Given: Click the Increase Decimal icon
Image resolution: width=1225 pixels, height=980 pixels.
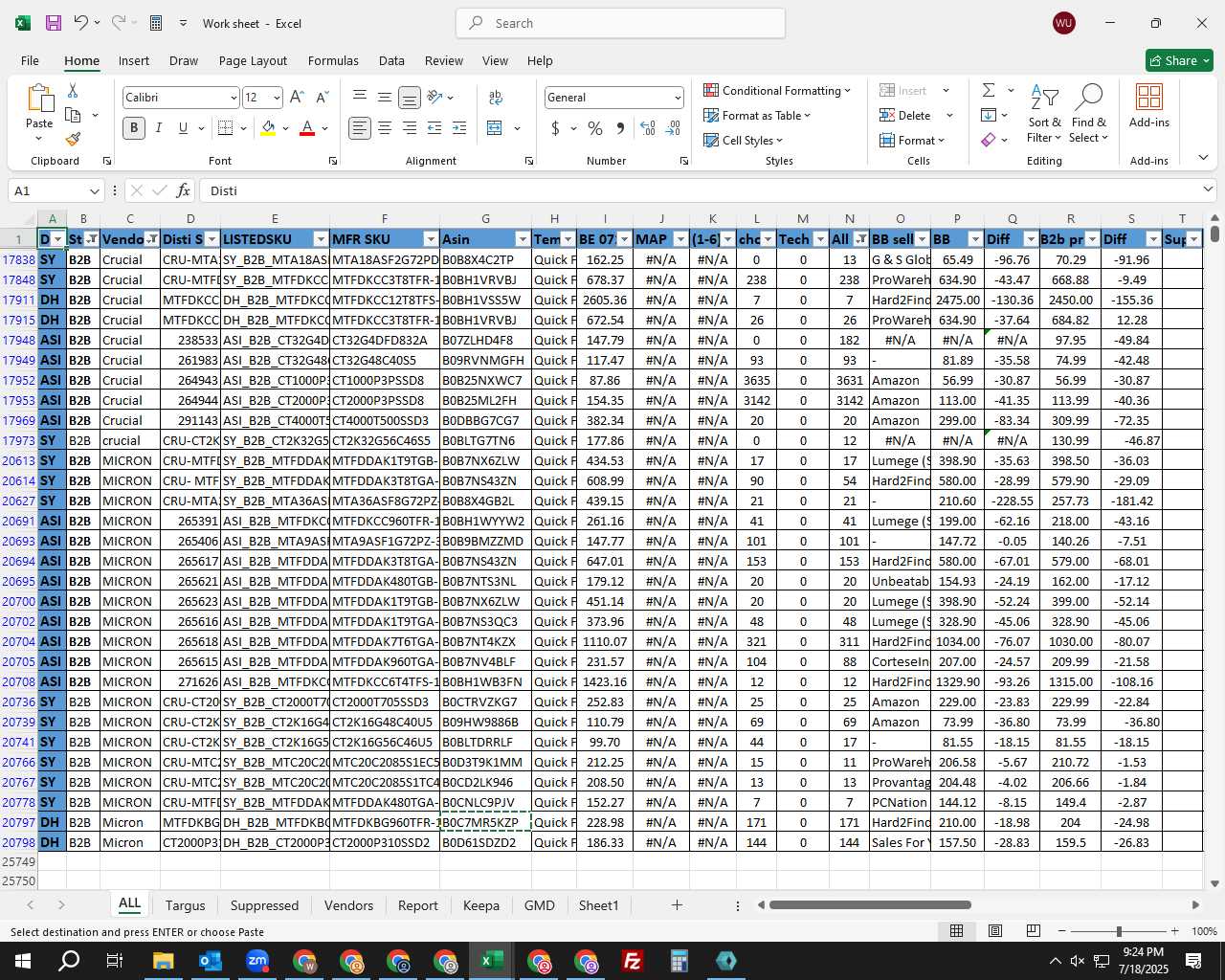Looking at the screenshot, I should (648, 128).
